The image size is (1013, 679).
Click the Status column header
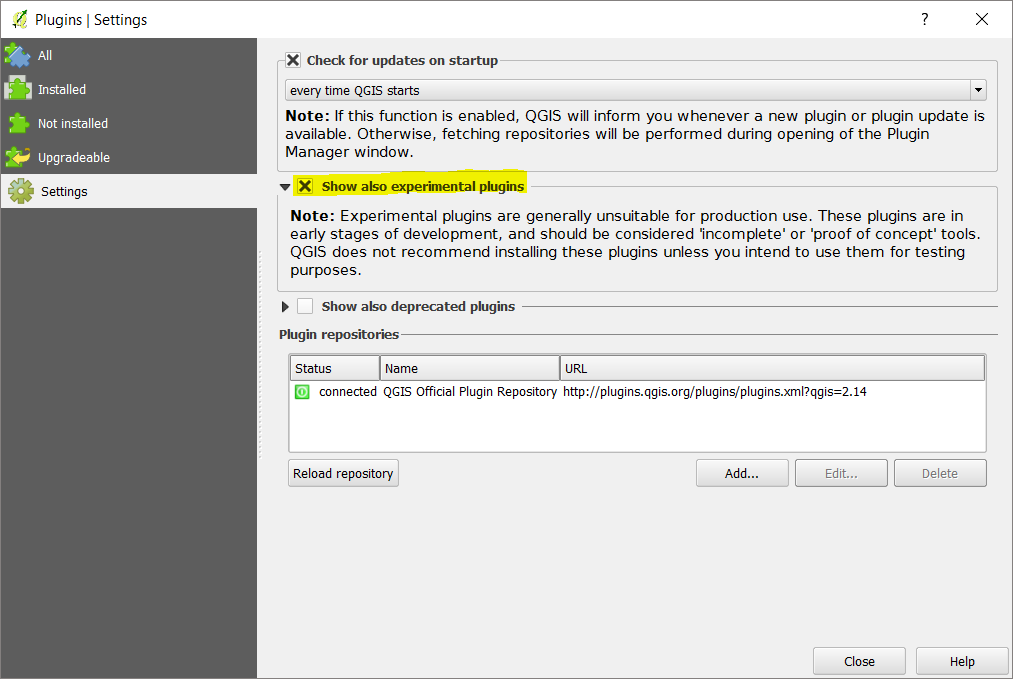334,368
